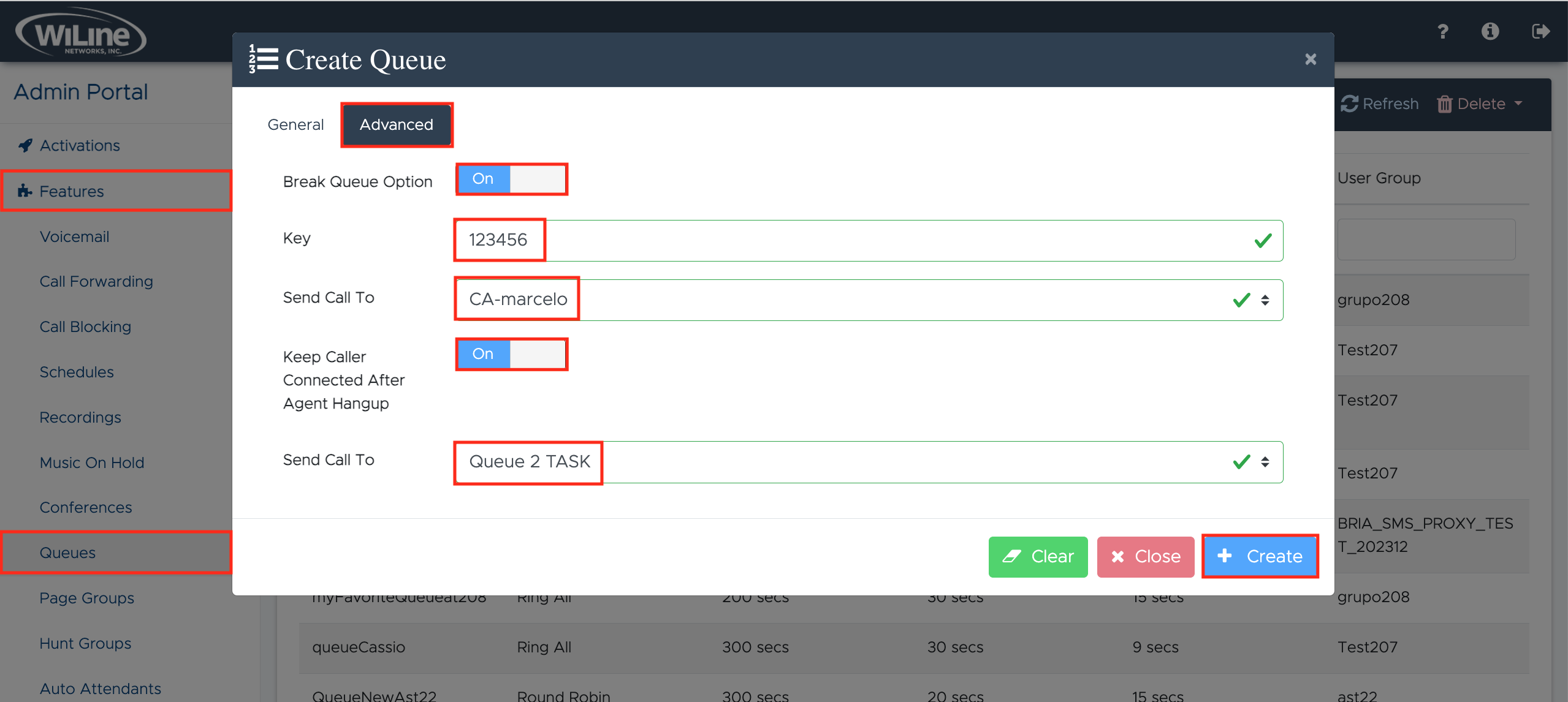Click the green Clear button
This screenshot has height=702, width=1568.
pos(1037,556)
